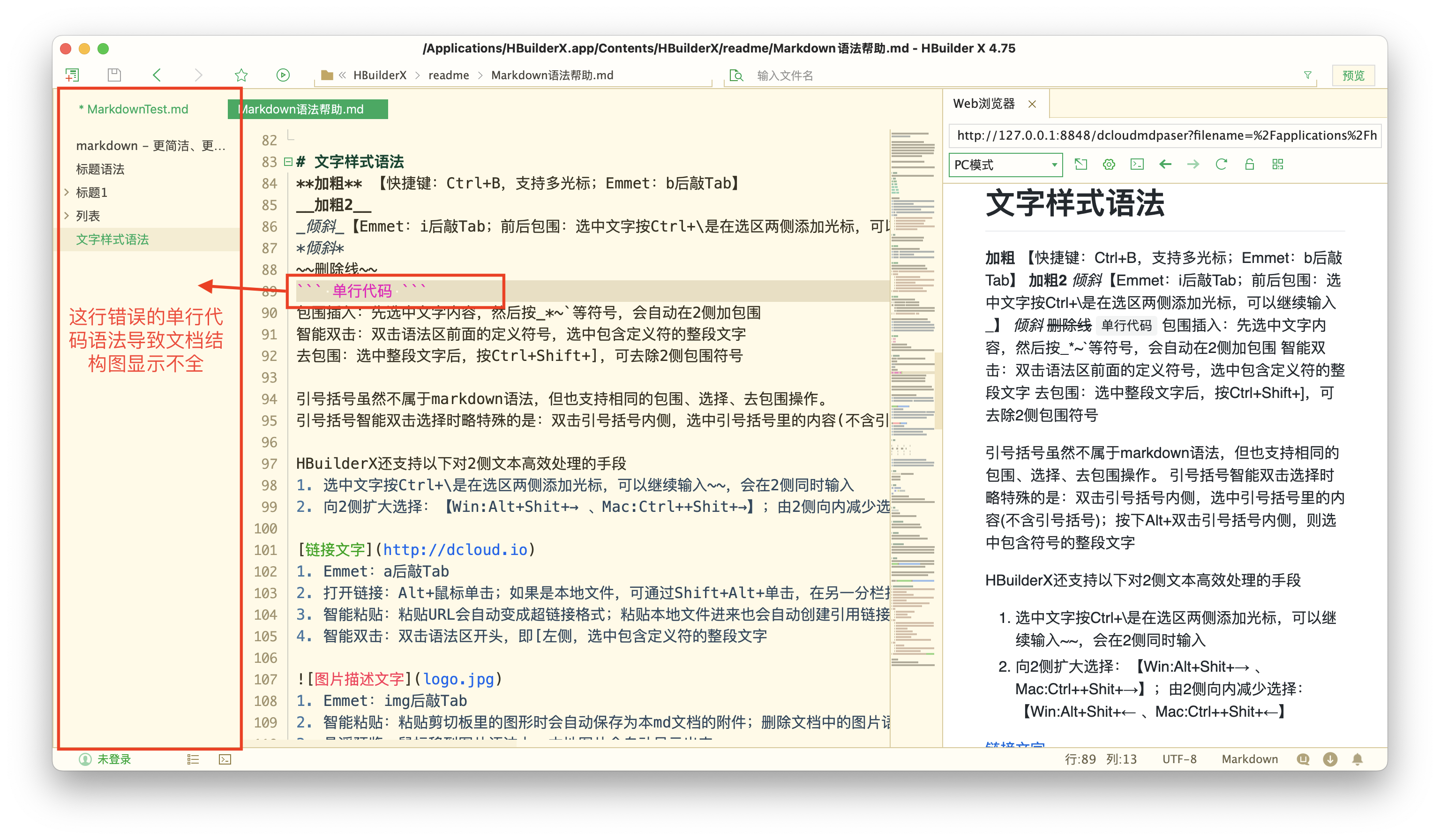Click the 图片描述文字 text on line 107

coord(359,679)
